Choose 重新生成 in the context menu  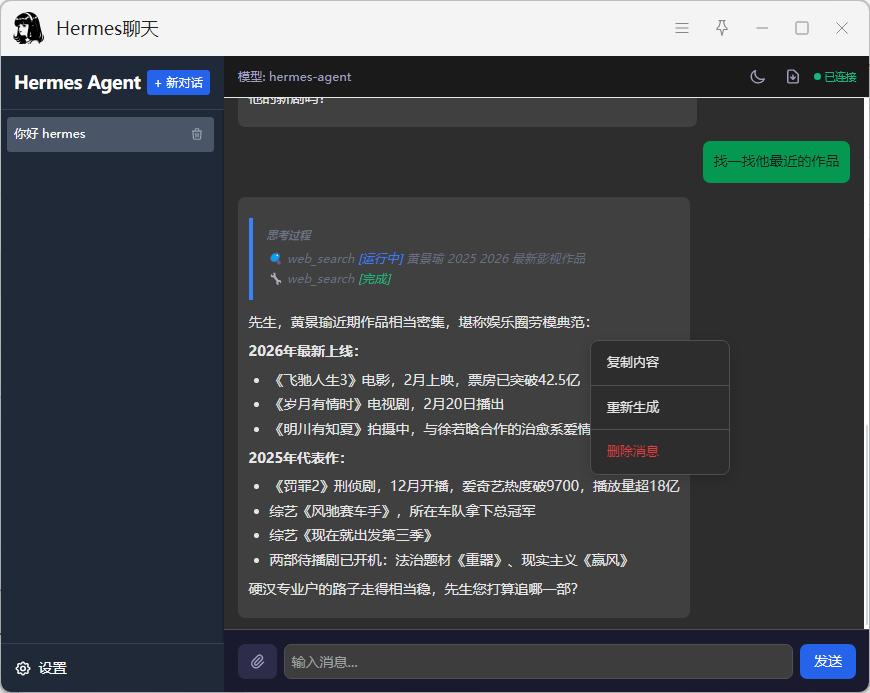click(x=660, y=407)
